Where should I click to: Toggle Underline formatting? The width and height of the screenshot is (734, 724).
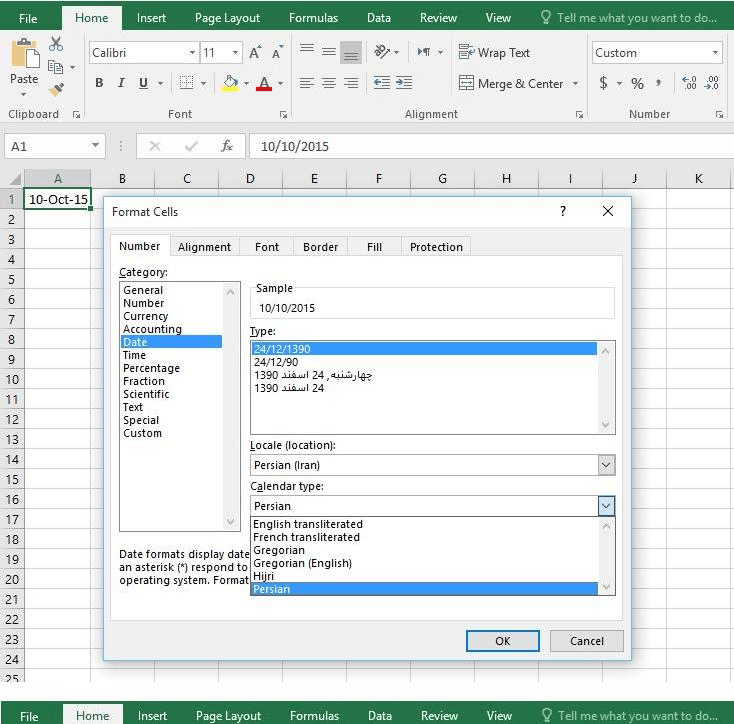(144, 83)
